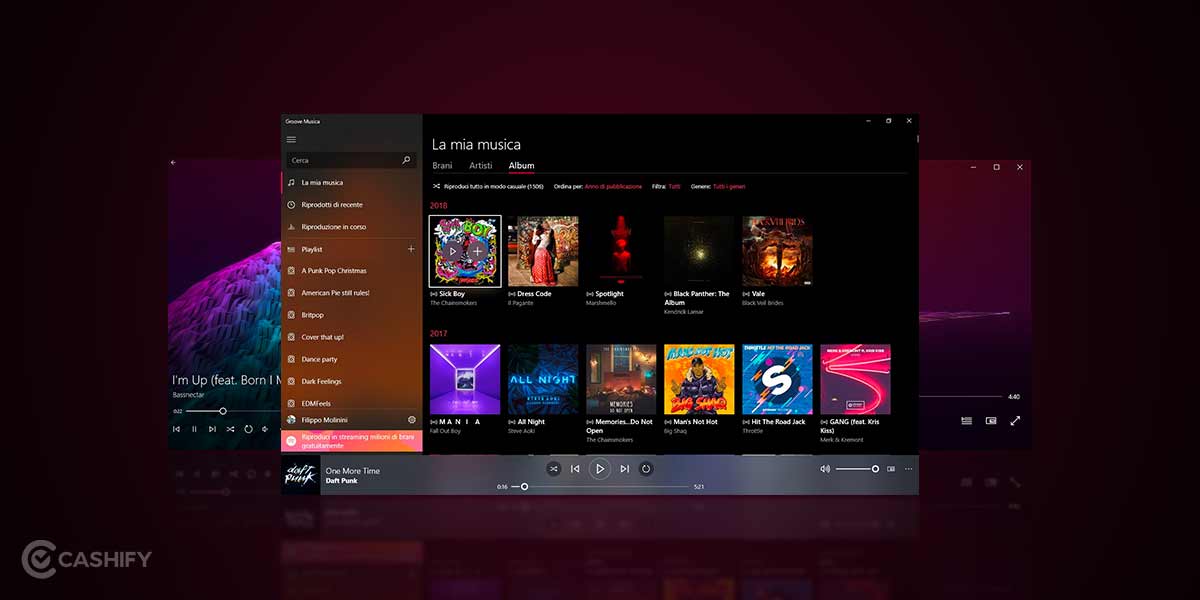
Task: Open Groove settings via the gear icon
Action: click(410, 420)
